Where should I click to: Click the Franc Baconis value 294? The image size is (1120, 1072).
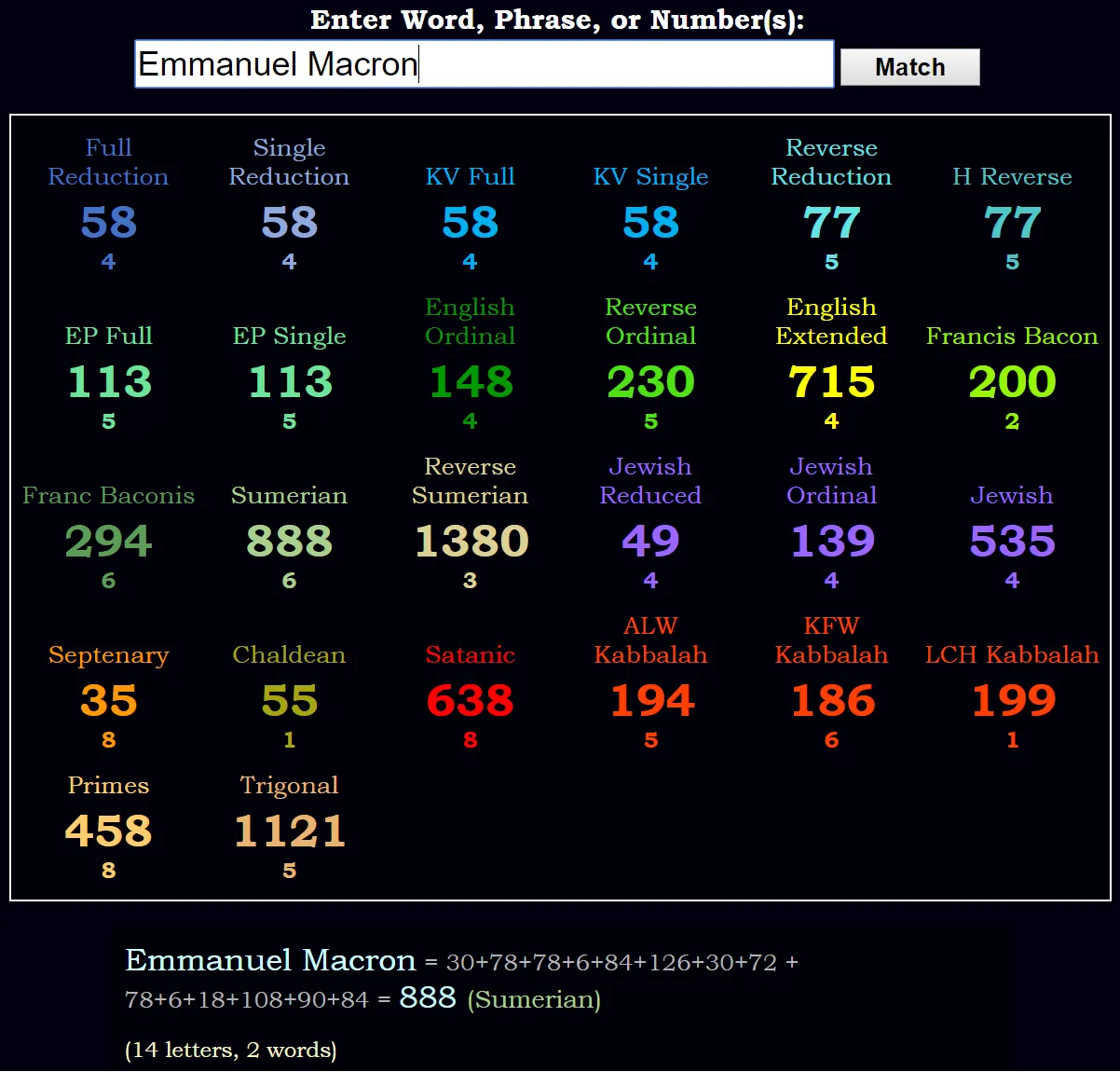(108, 542)
